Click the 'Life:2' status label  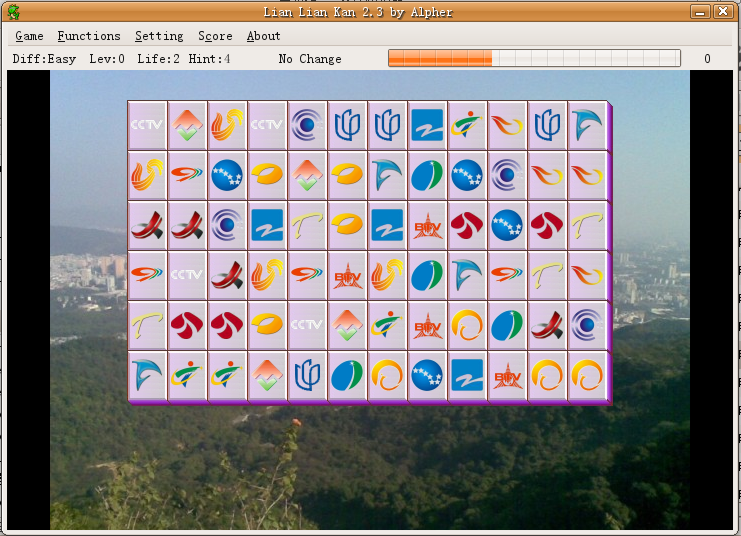coord(158,59)
